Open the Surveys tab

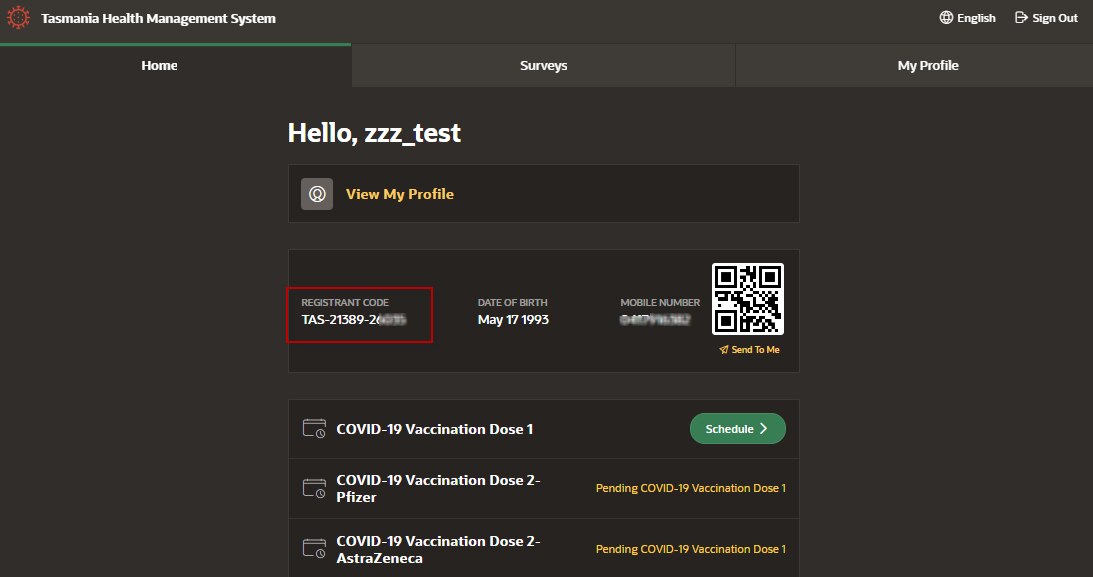(543, 66)
